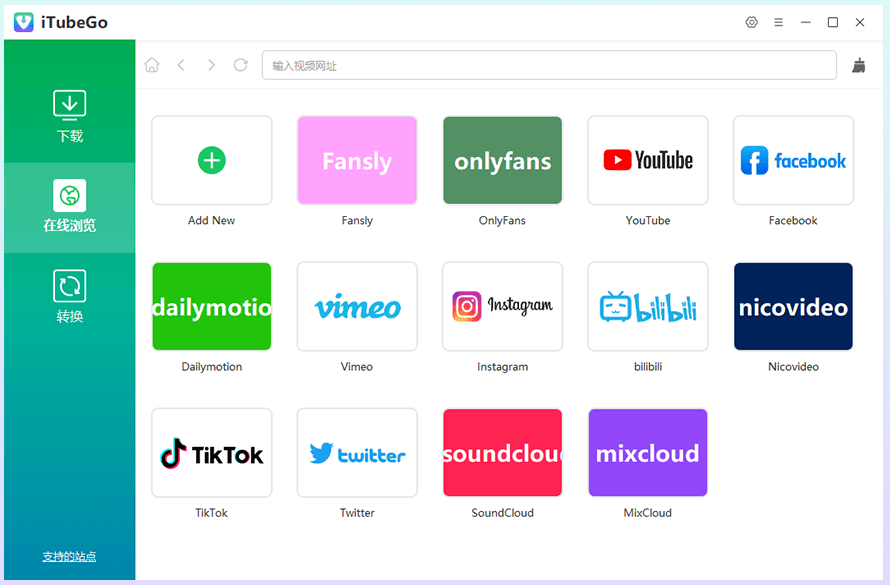The image size is (890, 585).
Task: Open the MixCloud site tile
Action: (648, 453)
